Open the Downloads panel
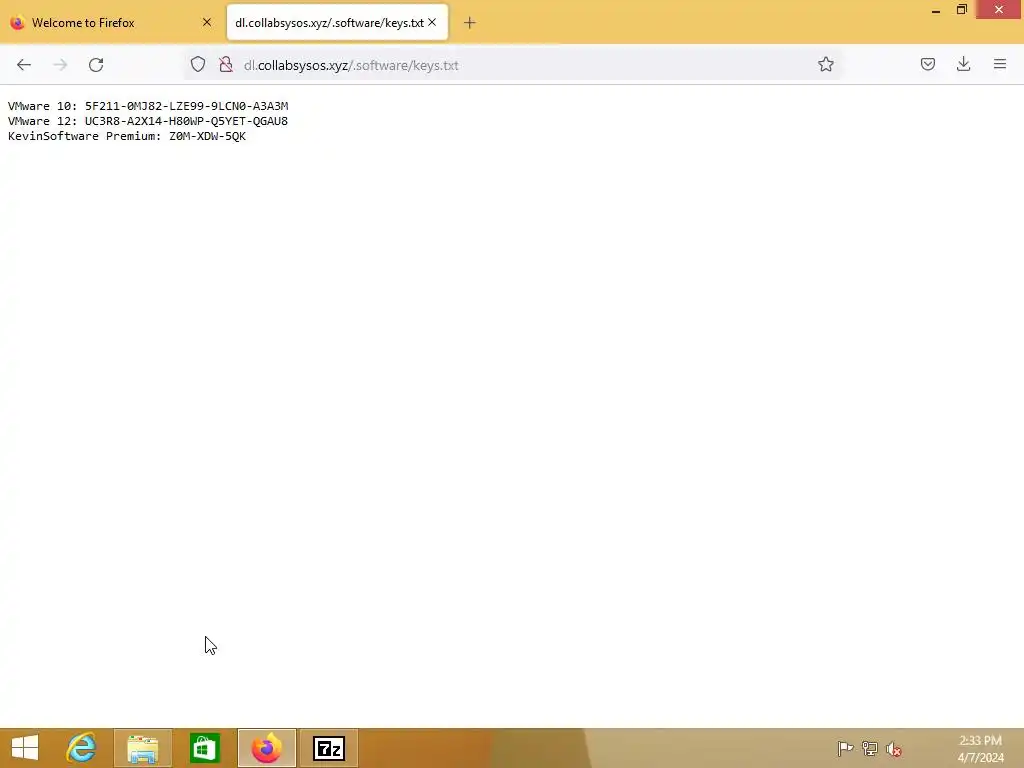 pyautogui.click(x=963, y=64)
